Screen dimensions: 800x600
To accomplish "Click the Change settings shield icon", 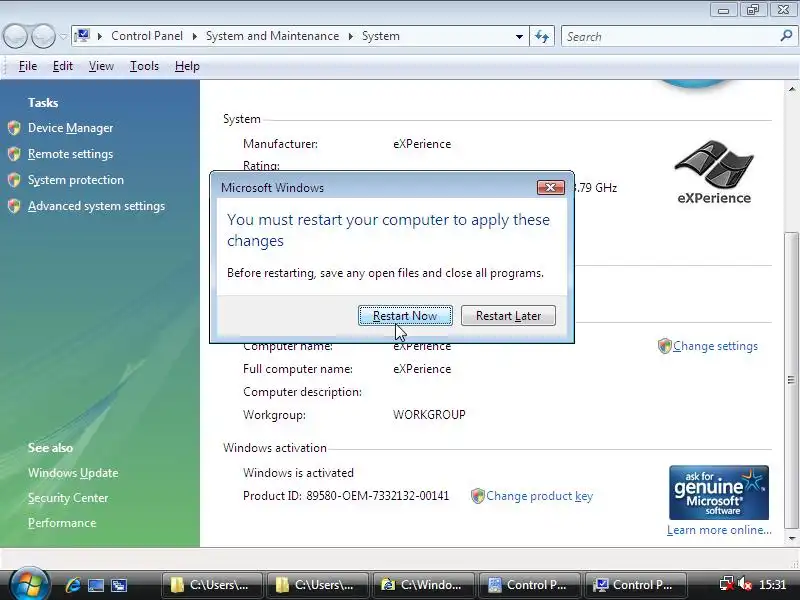I will click(x=664, y=346).
